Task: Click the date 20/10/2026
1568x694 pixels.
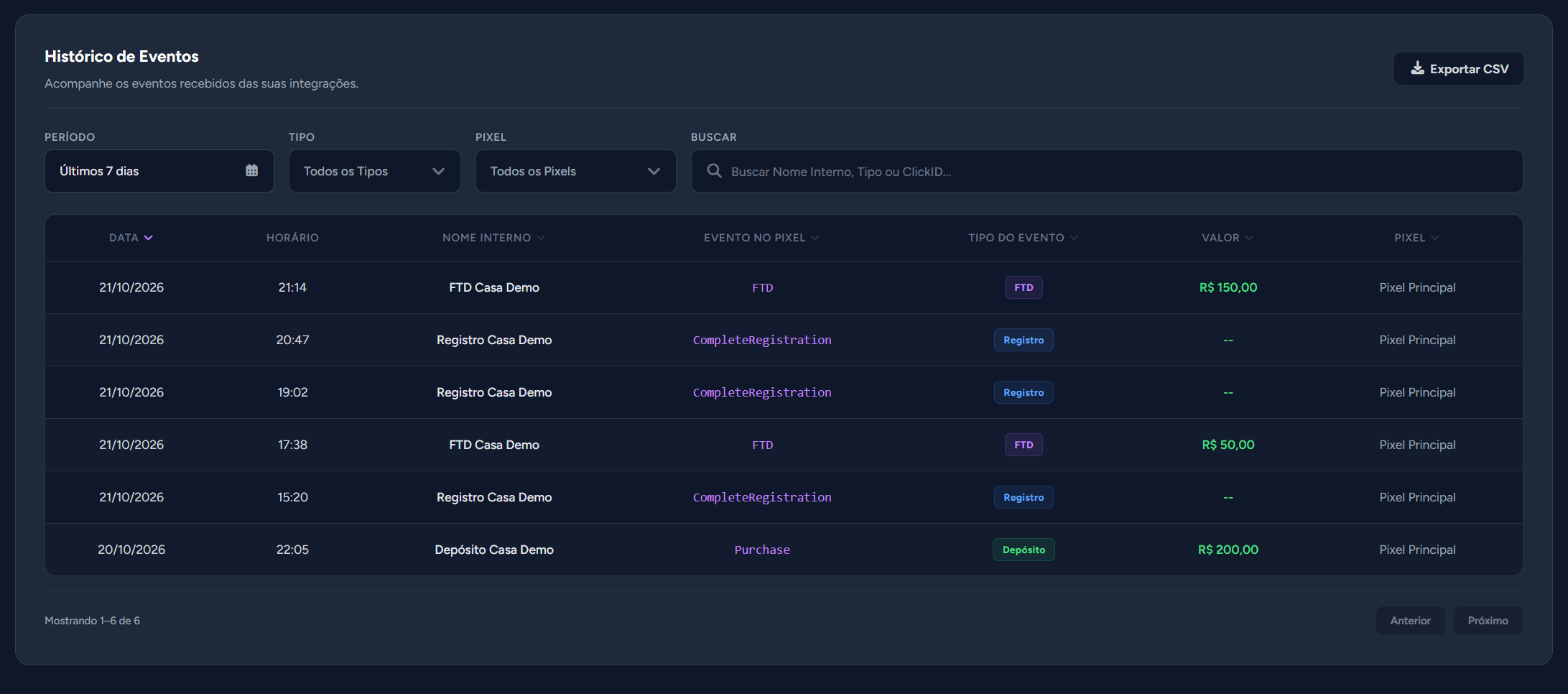Action: tap(131, 550)
